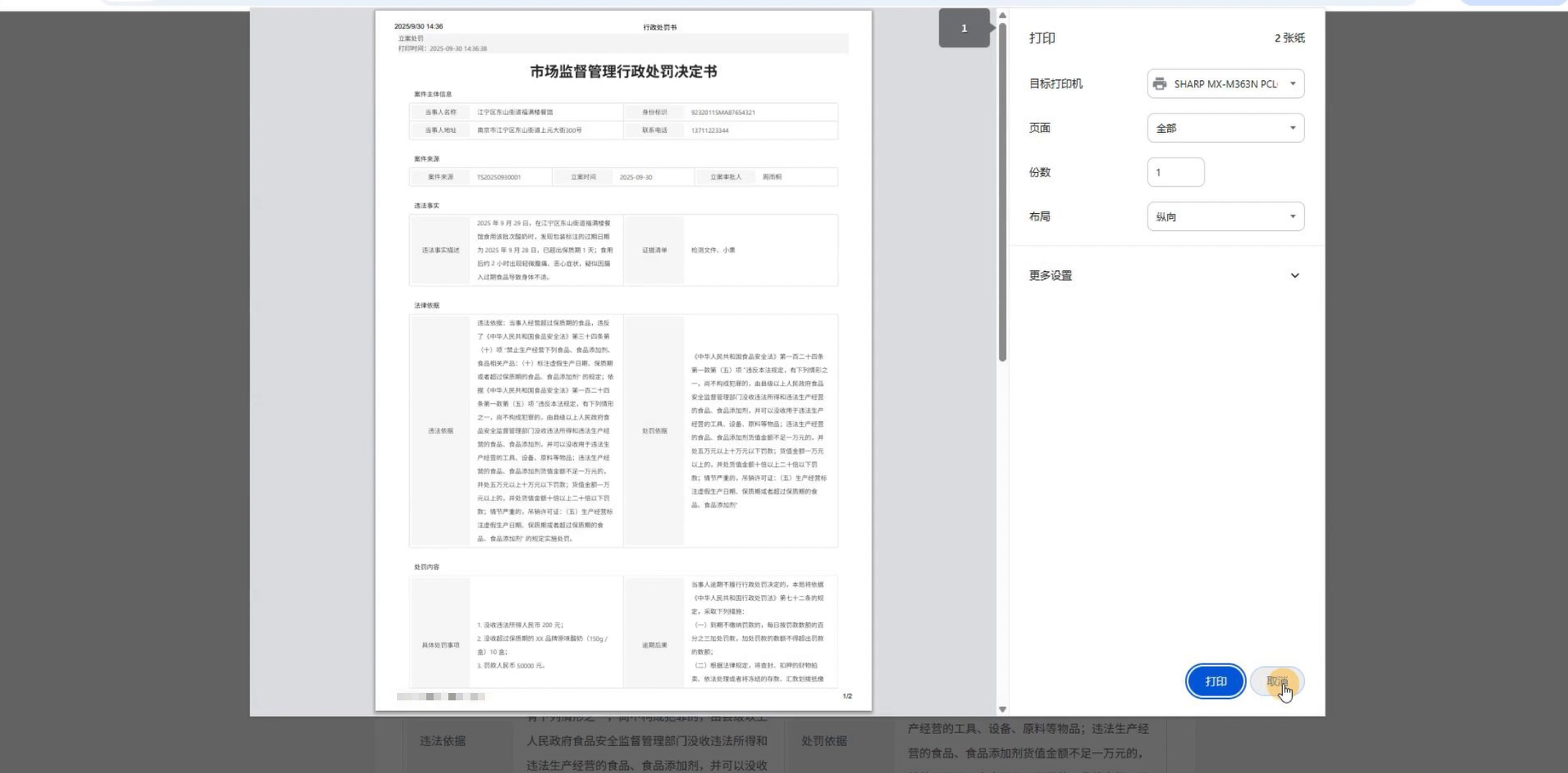Click the 2 张纸 sheet count
The height and width of the screenshot is (773, 1568).
pyautogui.click(x=1290, y=38)
